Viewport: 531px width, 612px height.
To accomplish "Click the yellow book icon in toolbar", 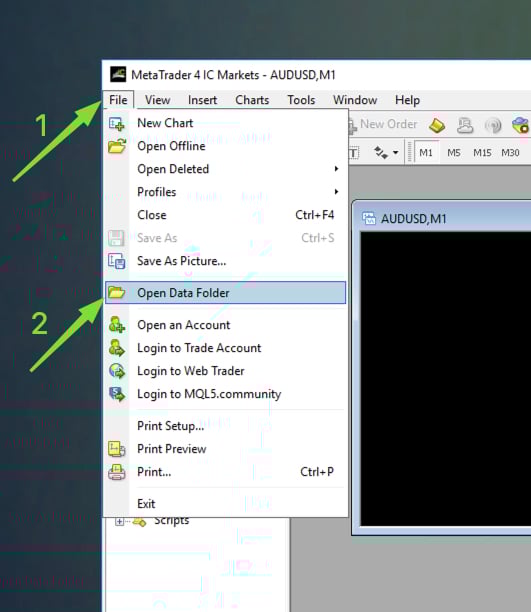I will point(437,125).
